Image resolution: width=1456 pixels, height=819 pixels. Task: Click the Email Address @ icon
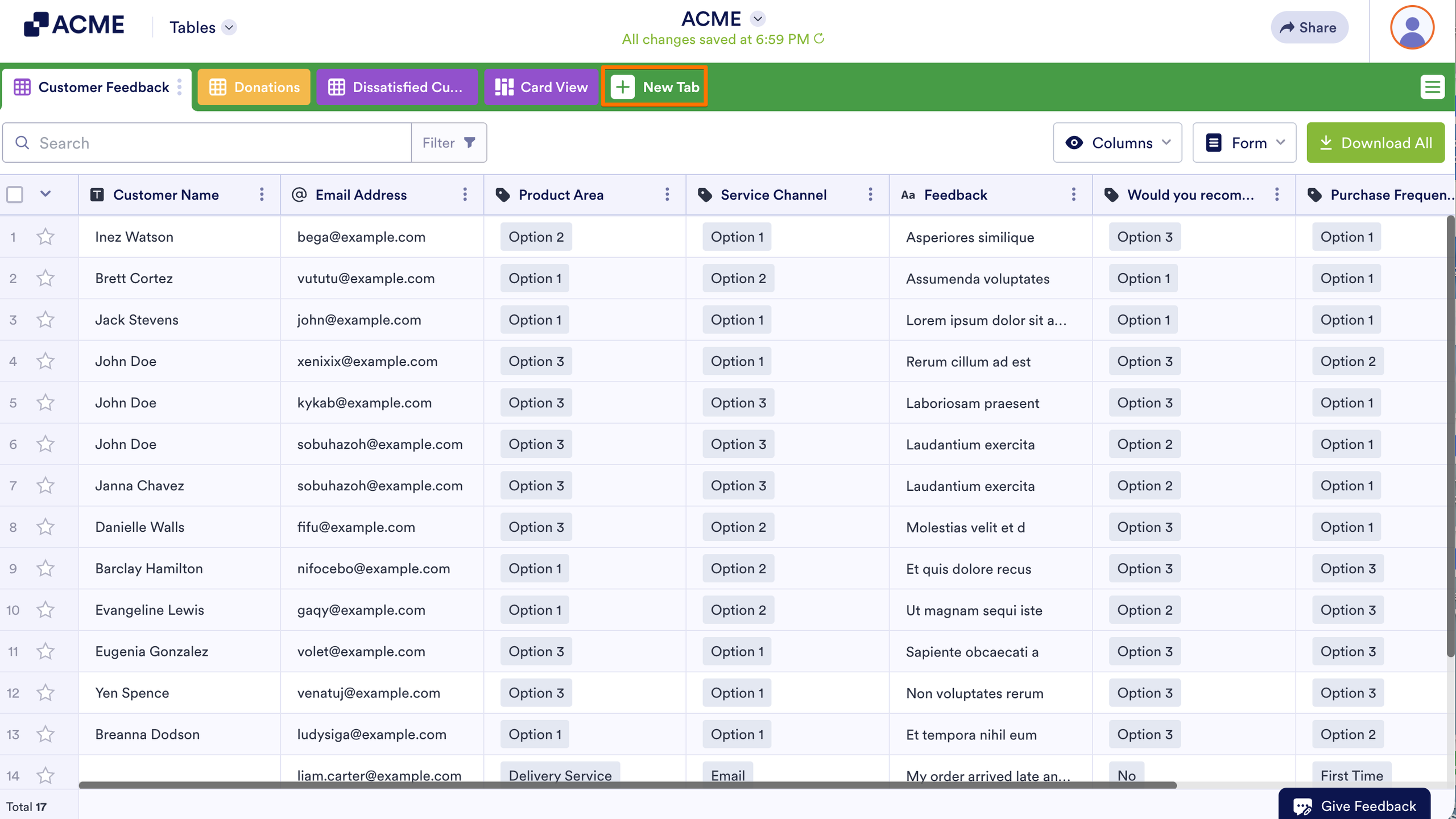[299, 195]
